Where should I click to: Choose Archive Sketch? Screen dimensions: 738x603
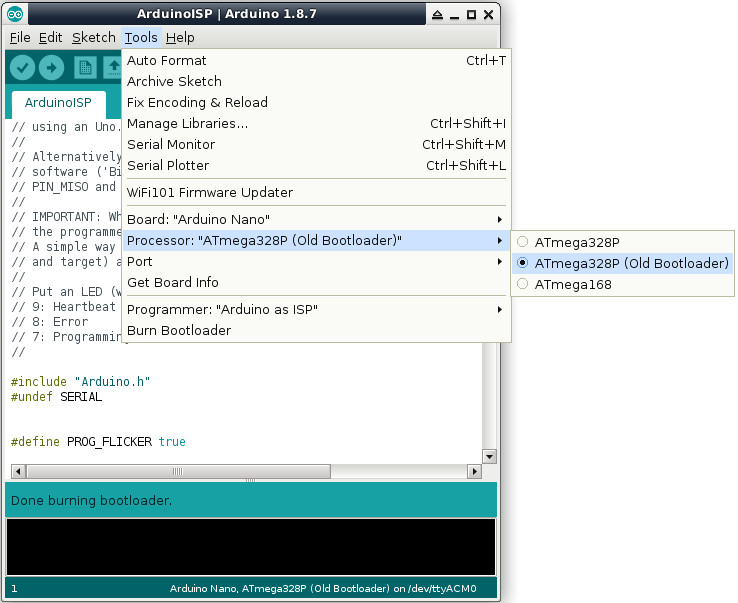pyautogui.click(x=316, y=81)
